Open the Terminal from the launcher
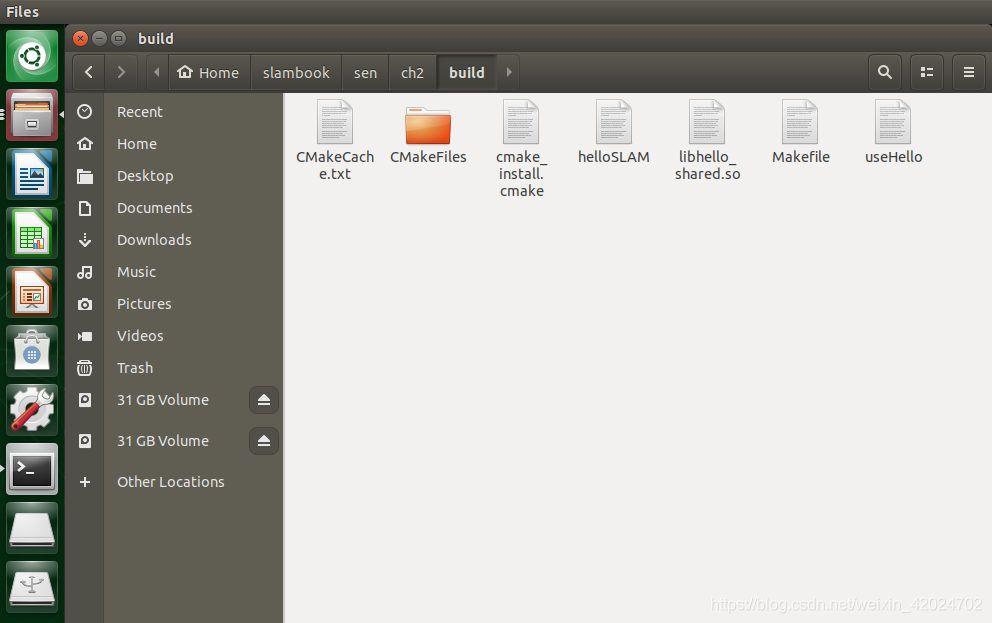This screenshot has height=623, width=992. [32, 469]
